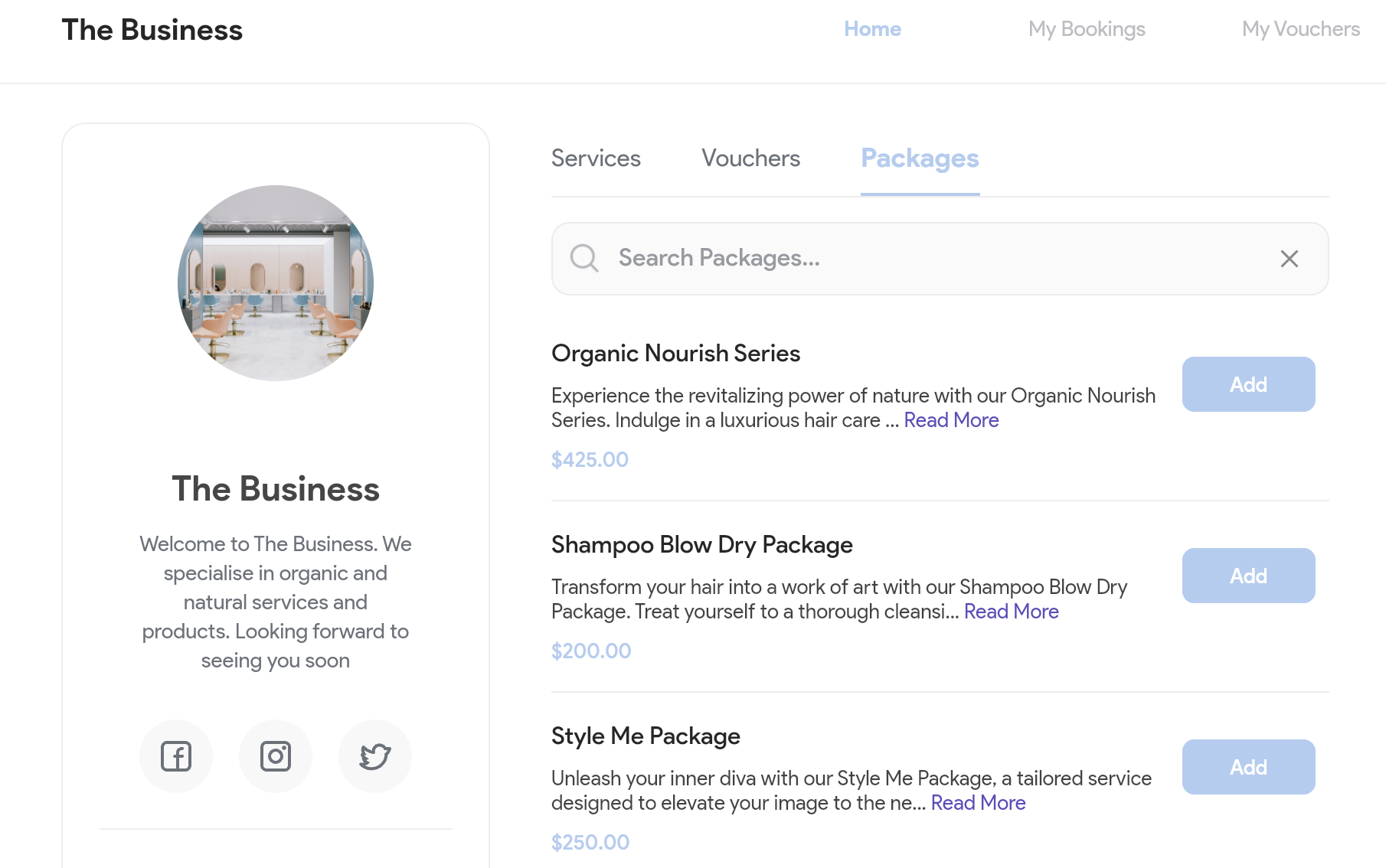This screenshot has height=868, width=1386.
Task: Click the welcome description text
Action: pyautogui.click(x=276, y=602)
